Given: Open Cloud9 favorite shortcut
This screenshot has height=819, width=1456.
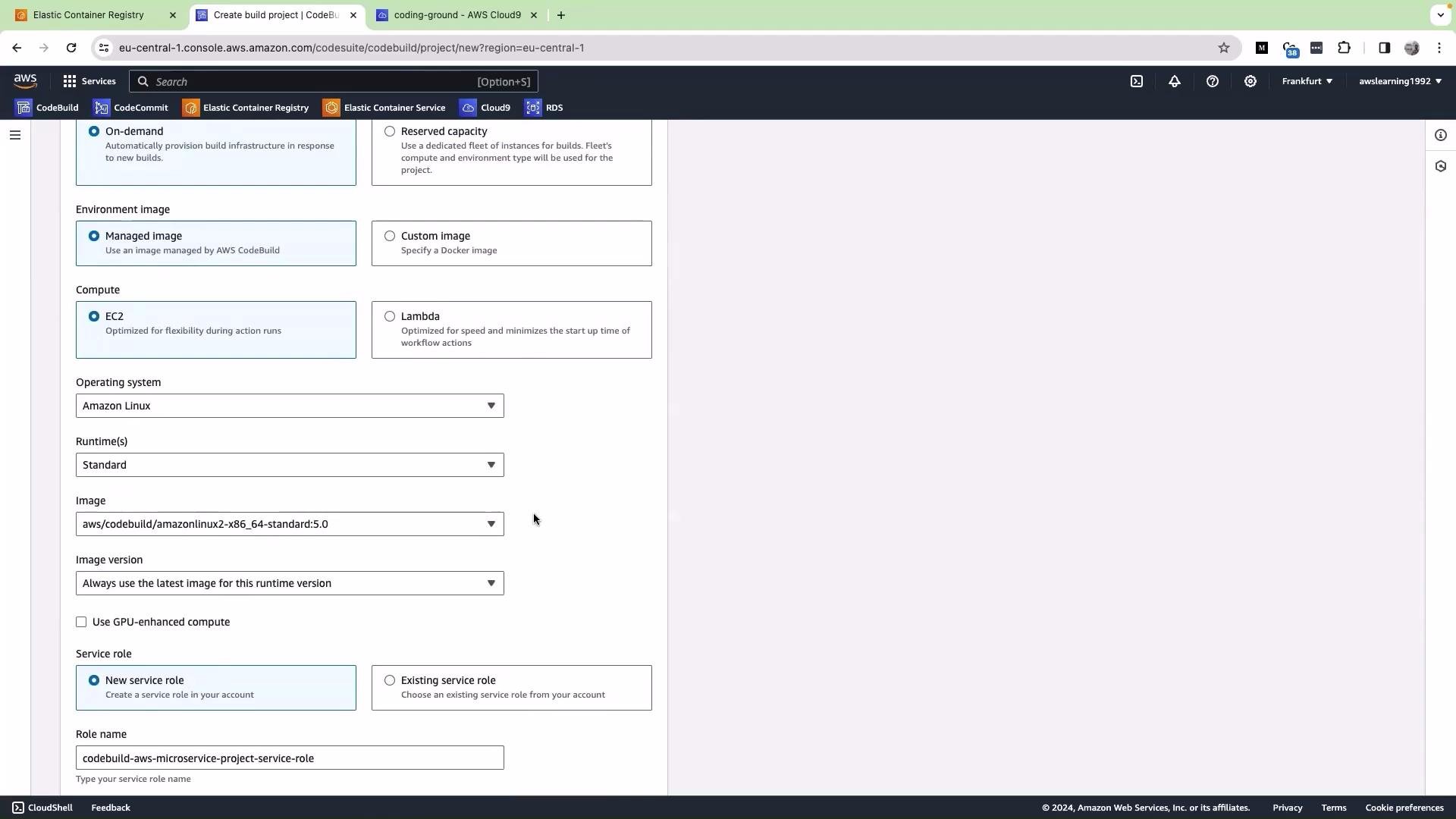Looking at the screenshot, I should 485,108.
